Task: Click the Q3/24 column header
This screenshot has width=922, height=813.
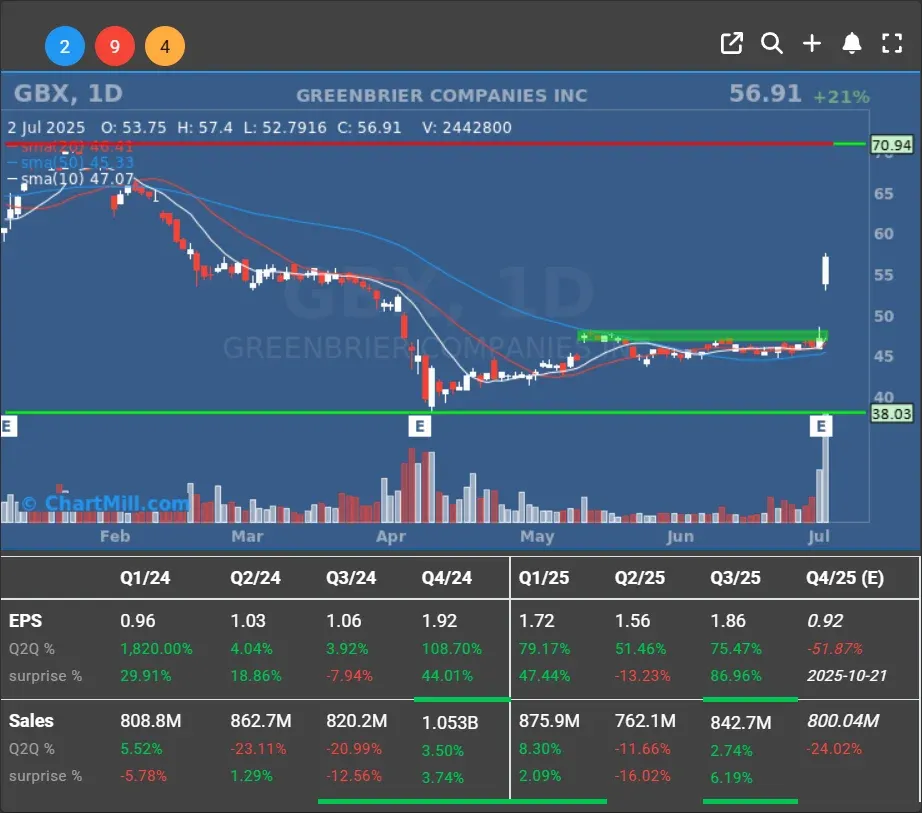Action: click(x=351, y=578)
